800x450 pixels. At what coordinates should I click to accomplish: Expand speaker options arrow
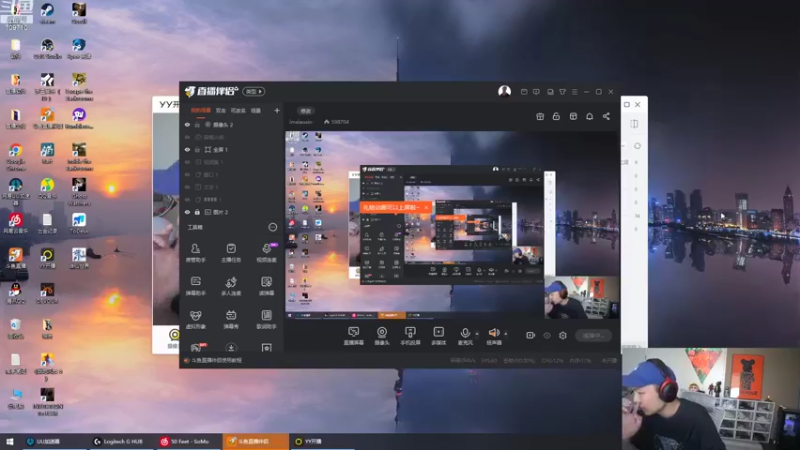point(506,334)
